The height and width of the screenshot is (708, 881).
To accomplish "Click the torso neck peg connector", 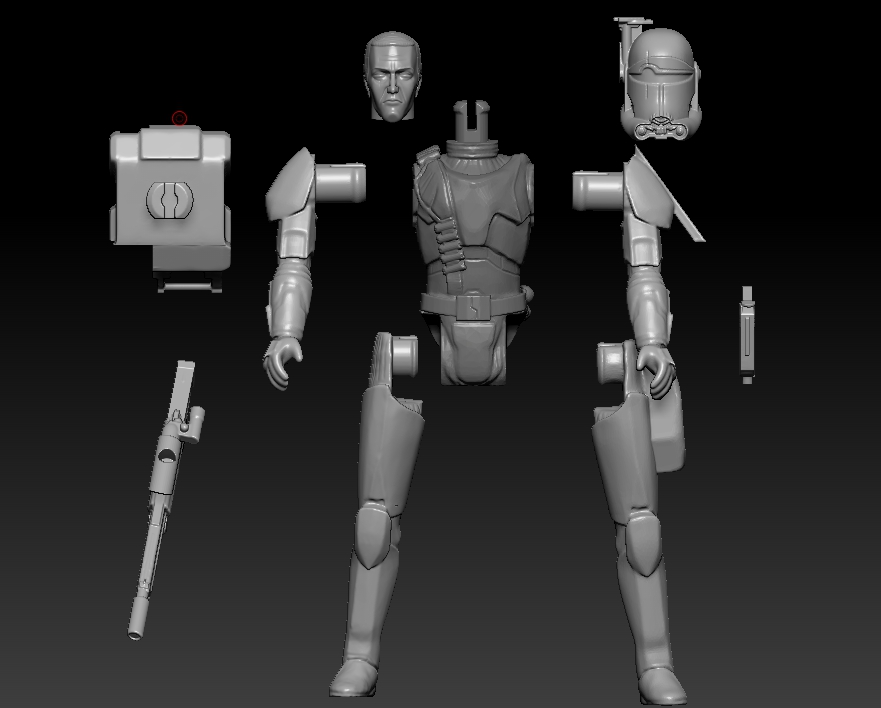I will point(473,122).
